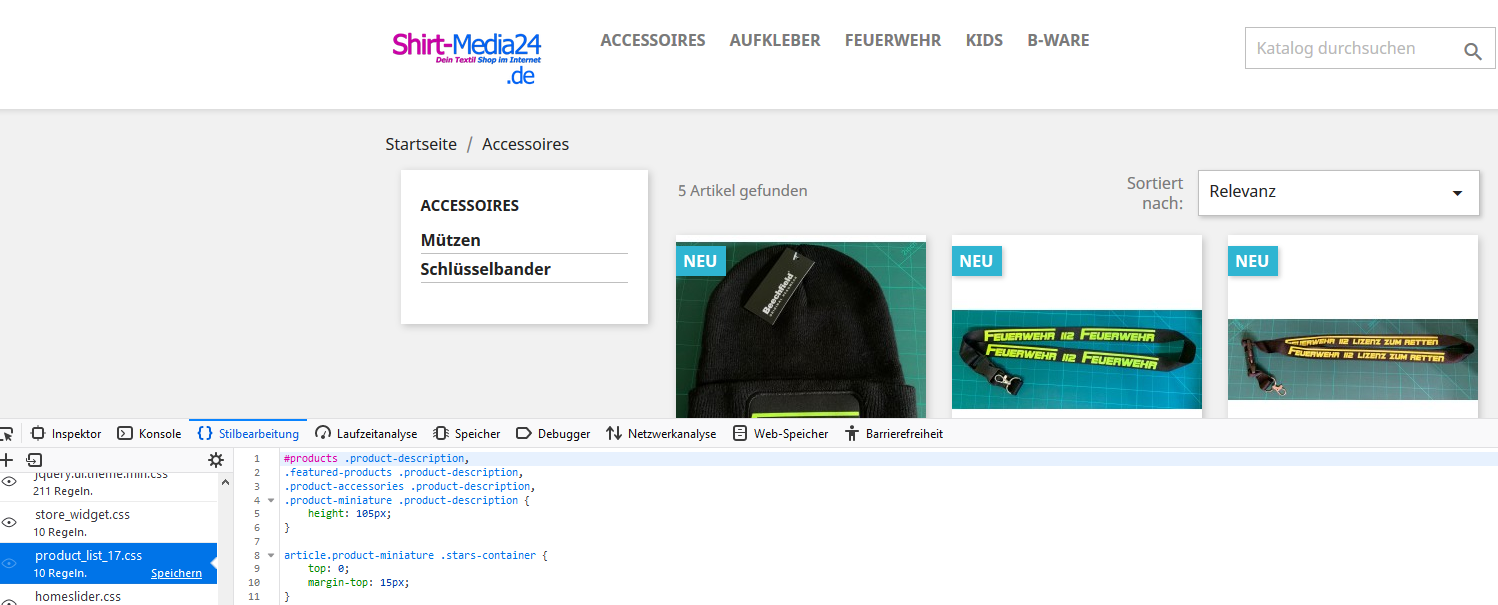Screen dimensions: 1498x605
Task: Click the Startseite breadcrumb link
Action: [421, 144]
